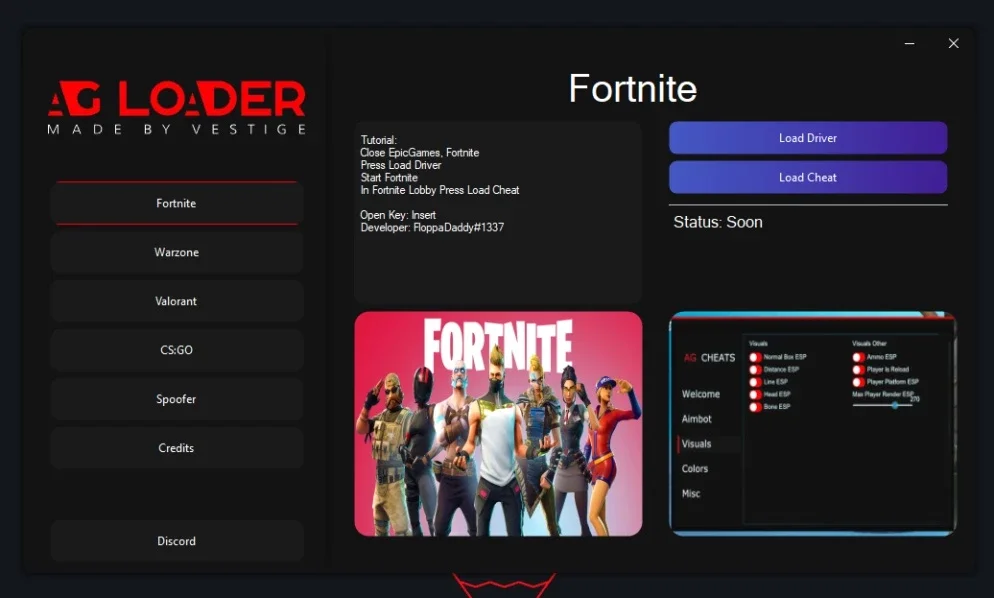Toggle Ammo ESP in cheat preview
Screen dimensions: 994x598
(858, 357)
